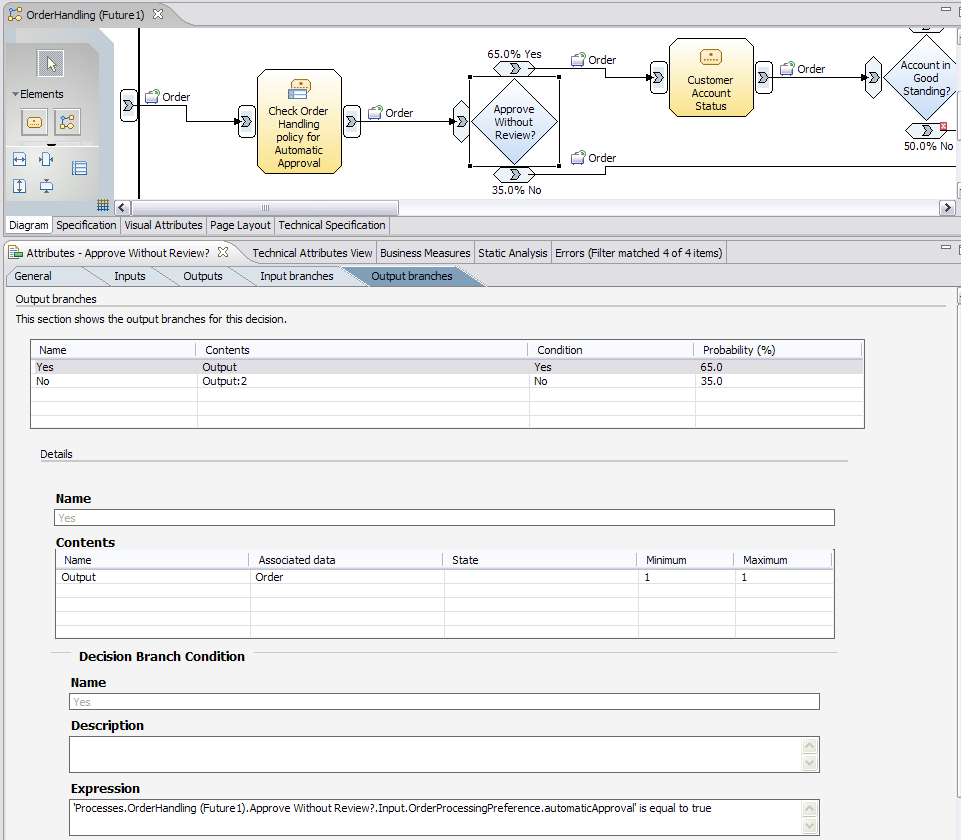Viewport: 961px width, 840px height.
Task: Switch to the Inputs attributes tab
Action: tap(130, 276)
